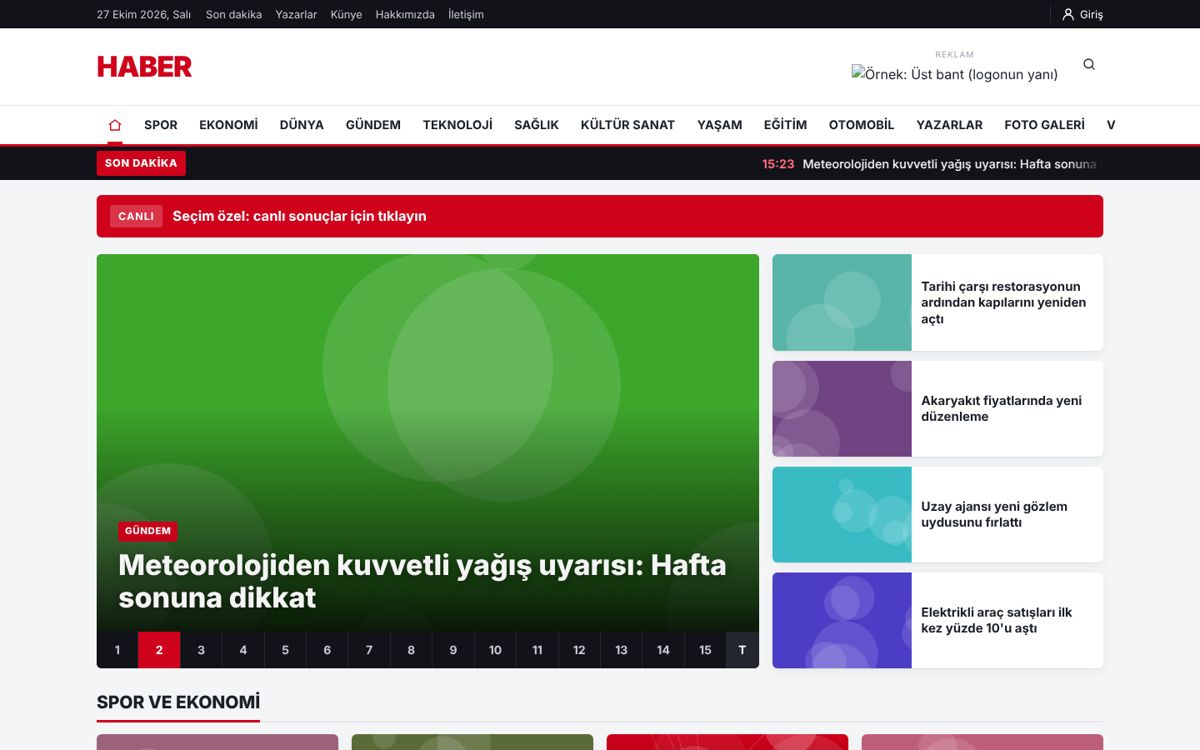
Task: Click the Künye link
Action: pos(346,15)
